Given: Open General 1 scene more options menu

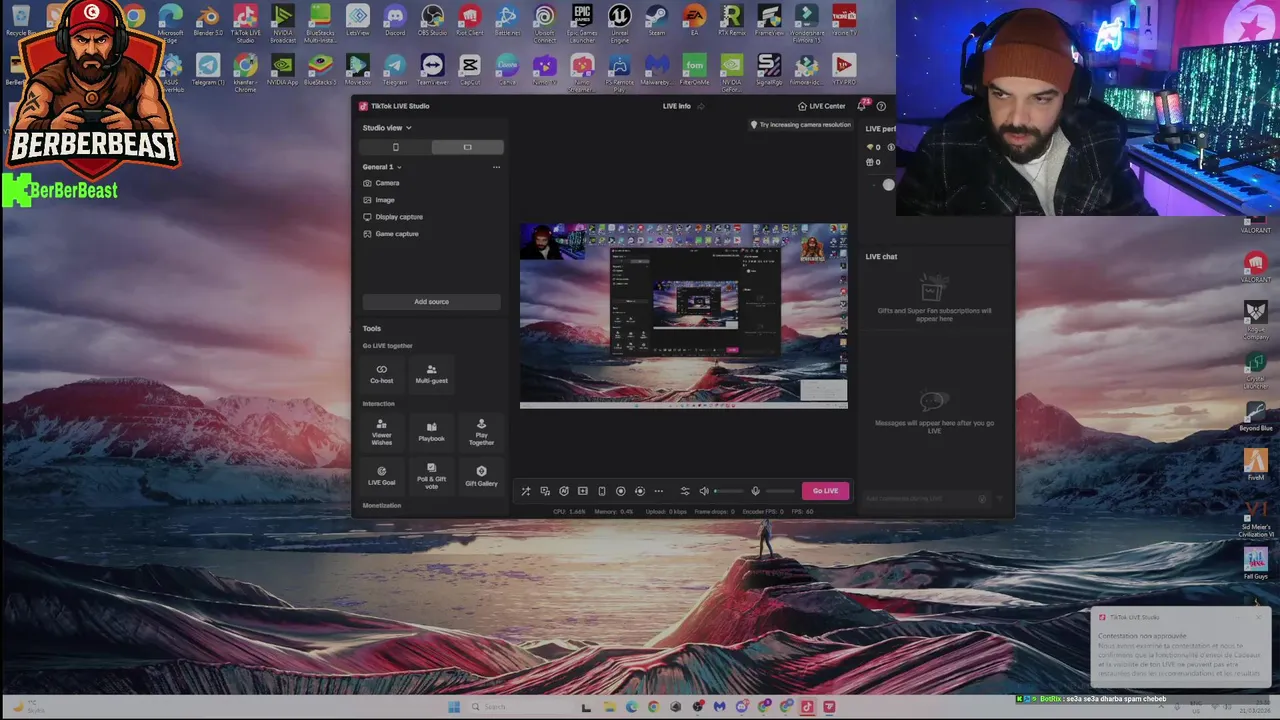Looking at the screenshot, I should click(x=496, y=167).
